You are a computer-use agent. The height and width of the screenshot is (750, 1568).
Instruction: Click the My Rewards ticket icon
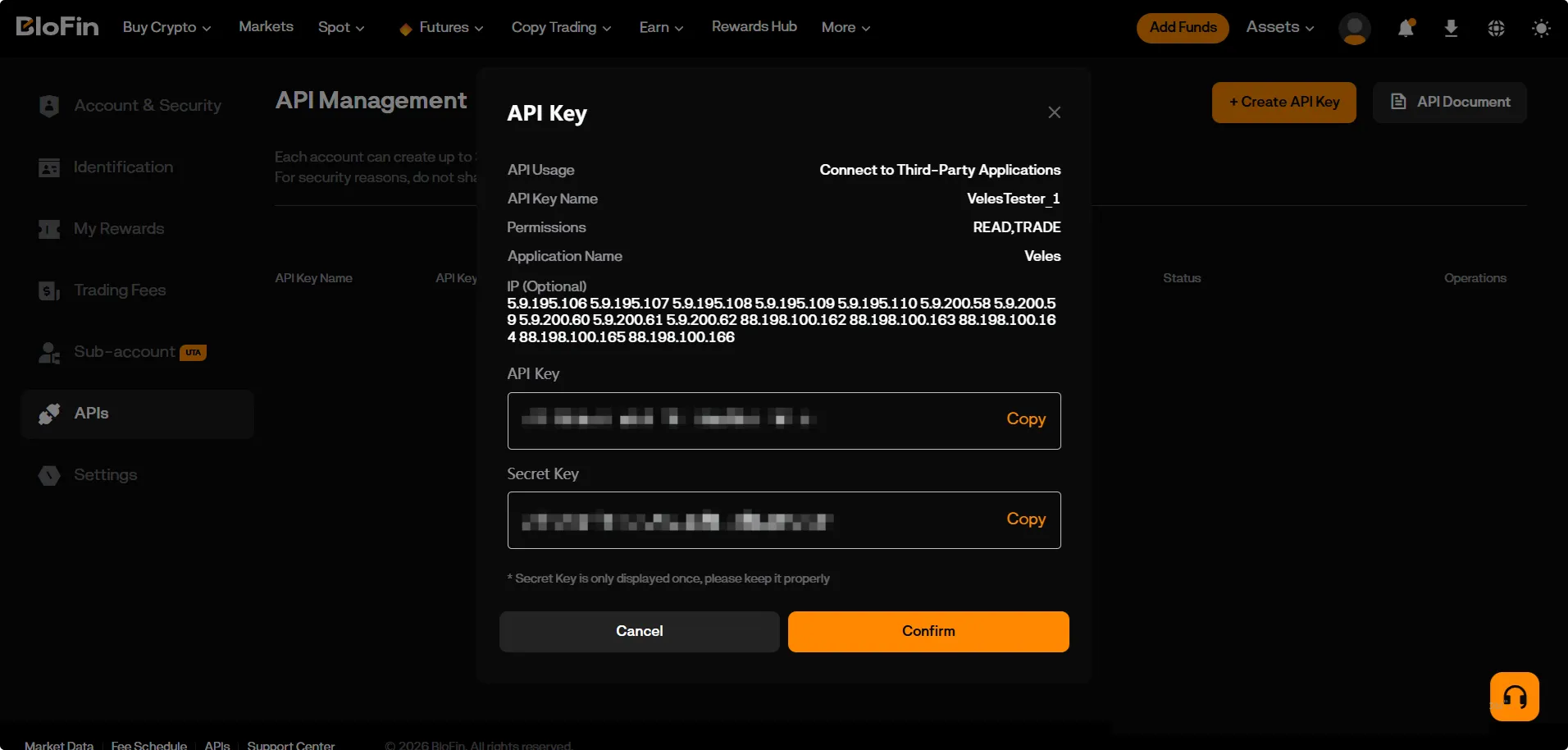(49, 229)
